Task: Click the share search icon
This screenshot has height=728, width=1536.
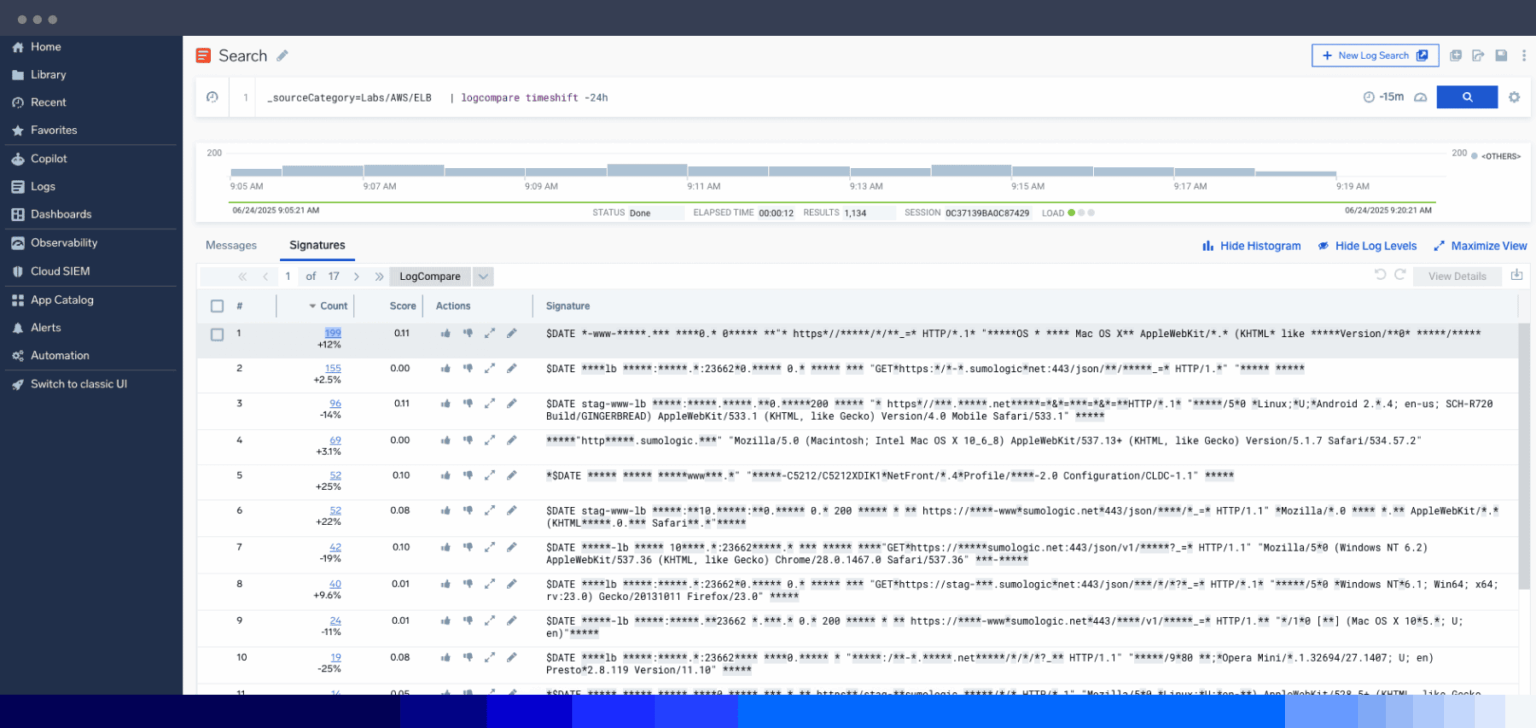Action: (x=1478, y=56)
